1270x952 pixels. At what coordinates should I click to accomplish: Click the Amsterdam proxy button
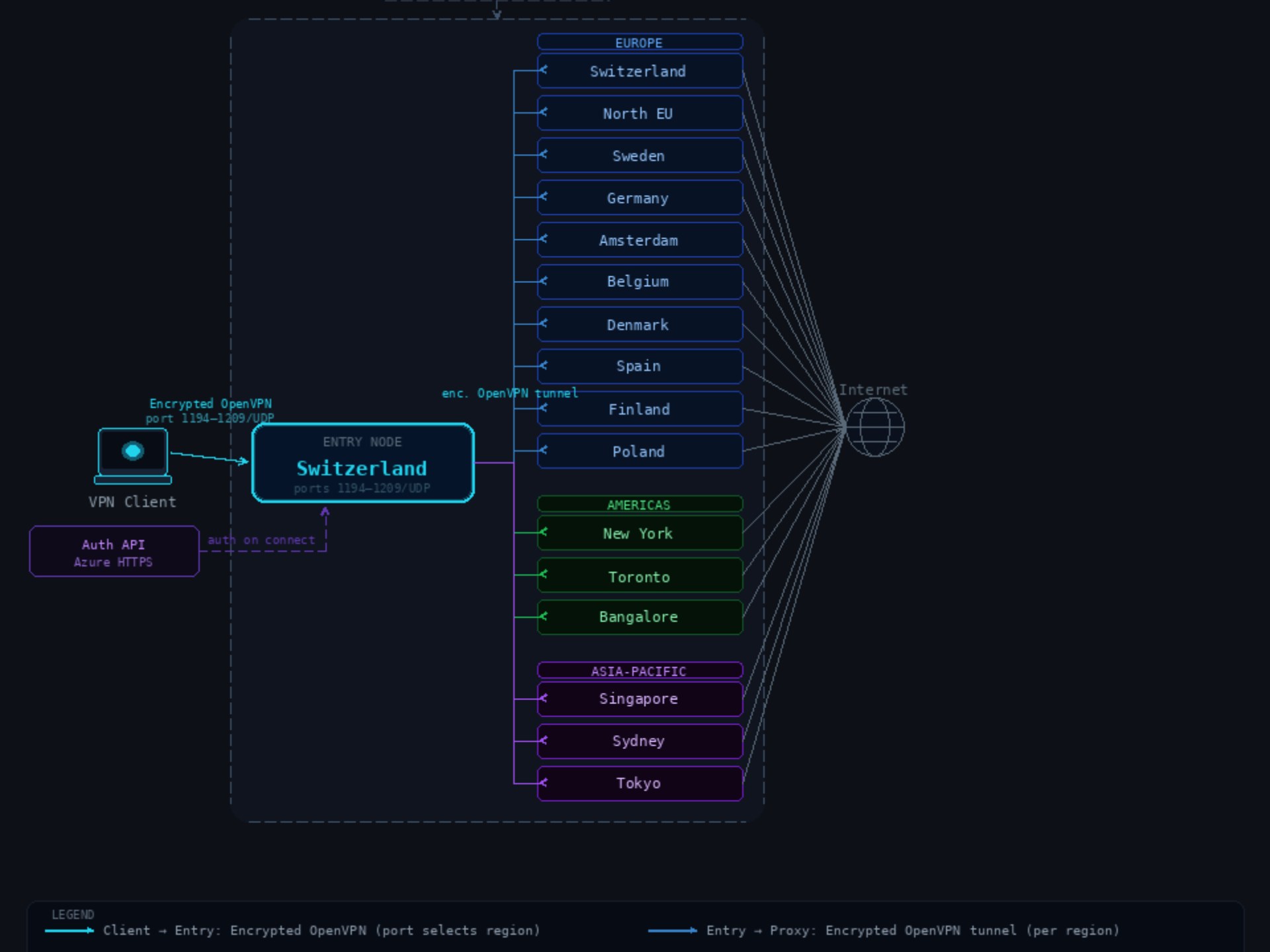pyautogui.click(x=638, y=240)
